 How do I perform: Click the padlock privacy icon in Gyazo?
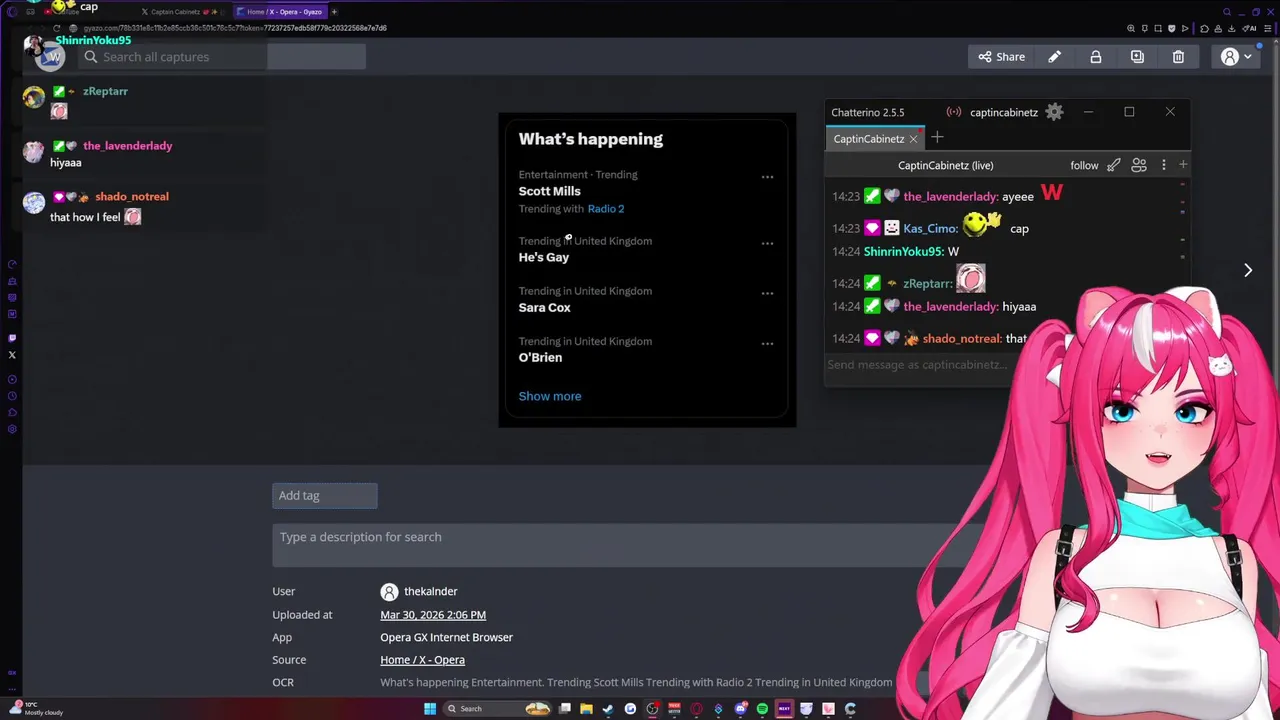pos(1096,57)
